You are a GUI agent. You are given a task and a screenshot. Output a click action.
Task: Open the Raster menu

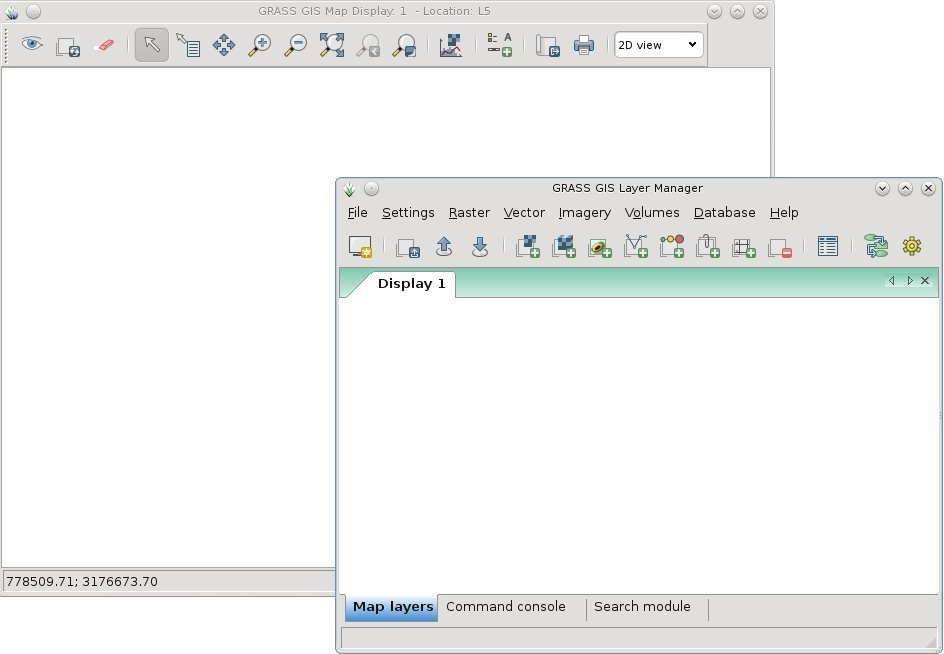(469, 213)
